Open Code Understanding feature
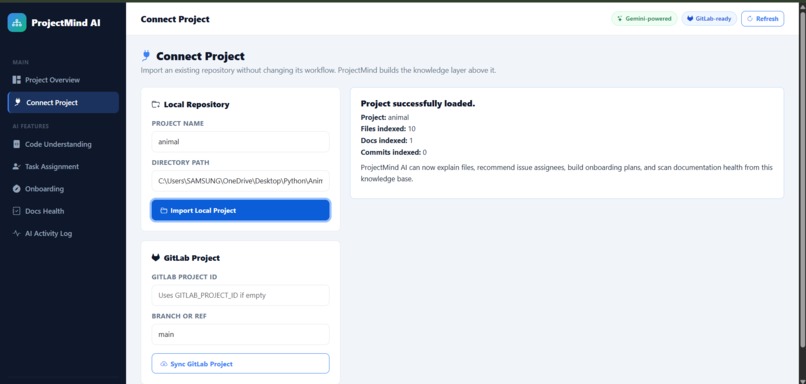Screen dimensions: 806x384 63,144
